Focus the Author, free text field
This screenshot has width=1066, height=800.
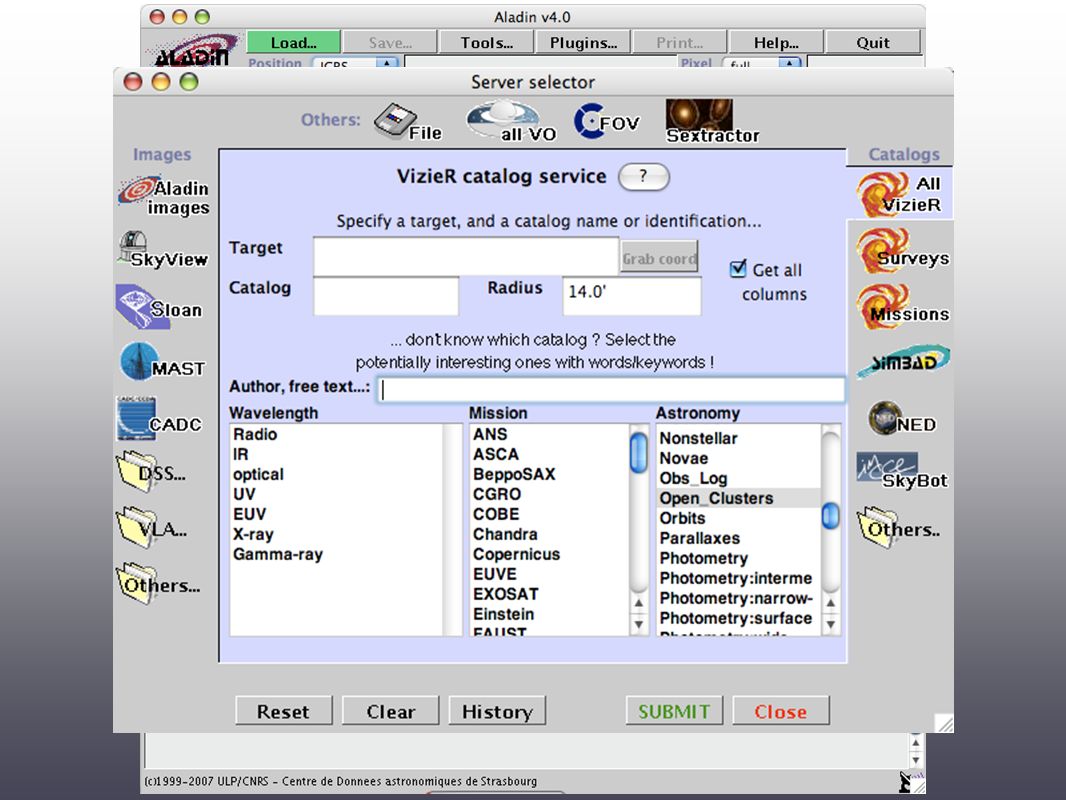point(611,389)
